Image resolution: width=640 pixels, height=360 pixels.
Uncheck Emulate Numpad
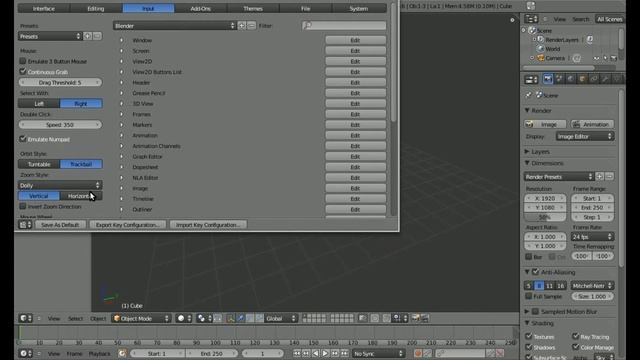pos(23,139)
